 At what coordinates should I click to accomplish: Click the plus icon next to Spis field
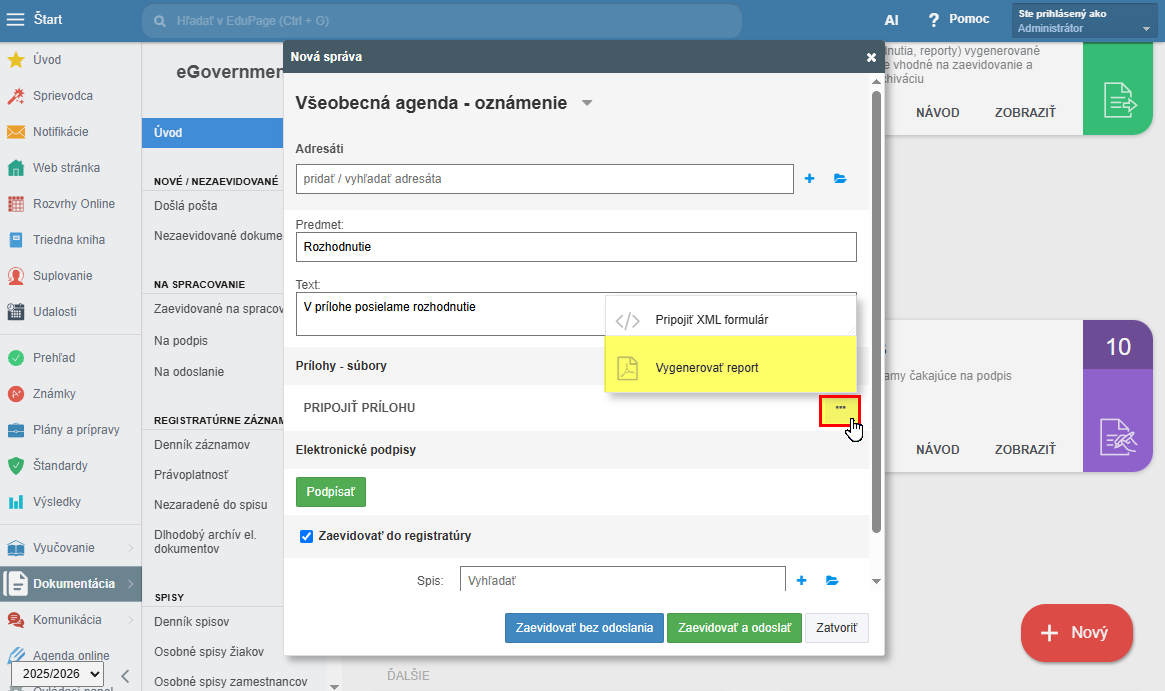pyautogui.click(x=801, y=580)
